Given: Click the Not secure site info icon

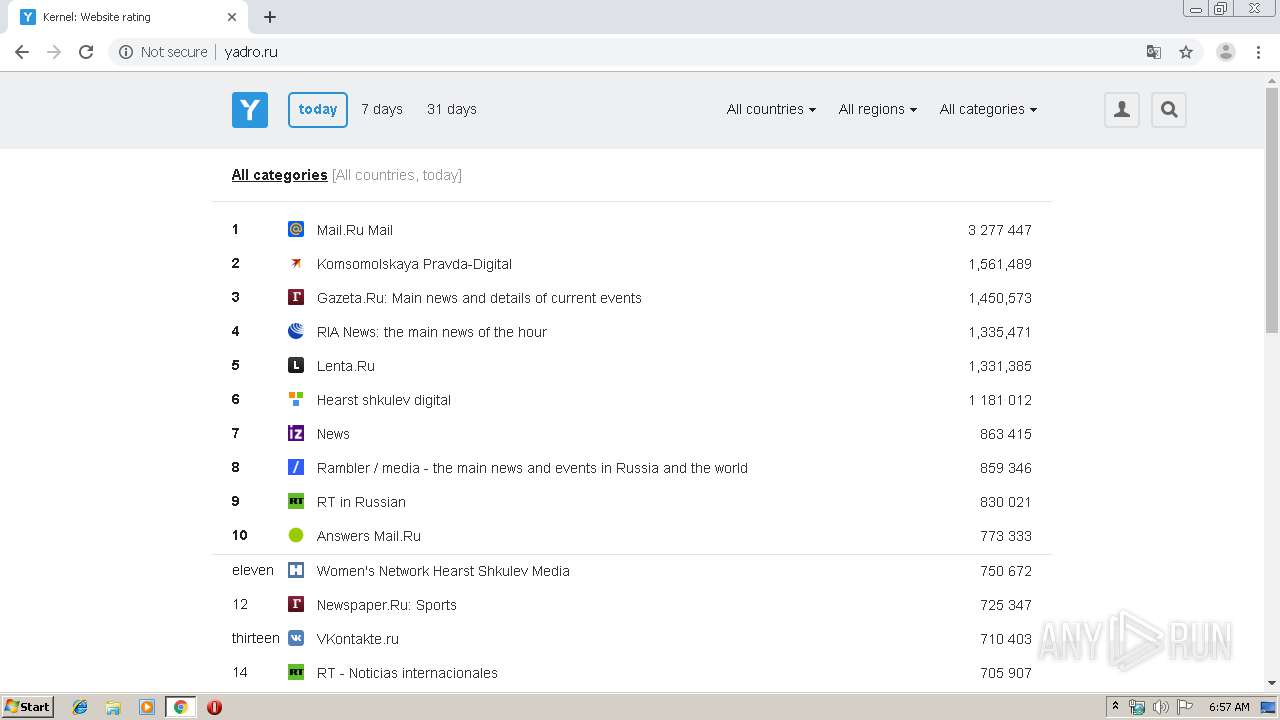Looking at the screenshot, I should [x=126, y=52].
